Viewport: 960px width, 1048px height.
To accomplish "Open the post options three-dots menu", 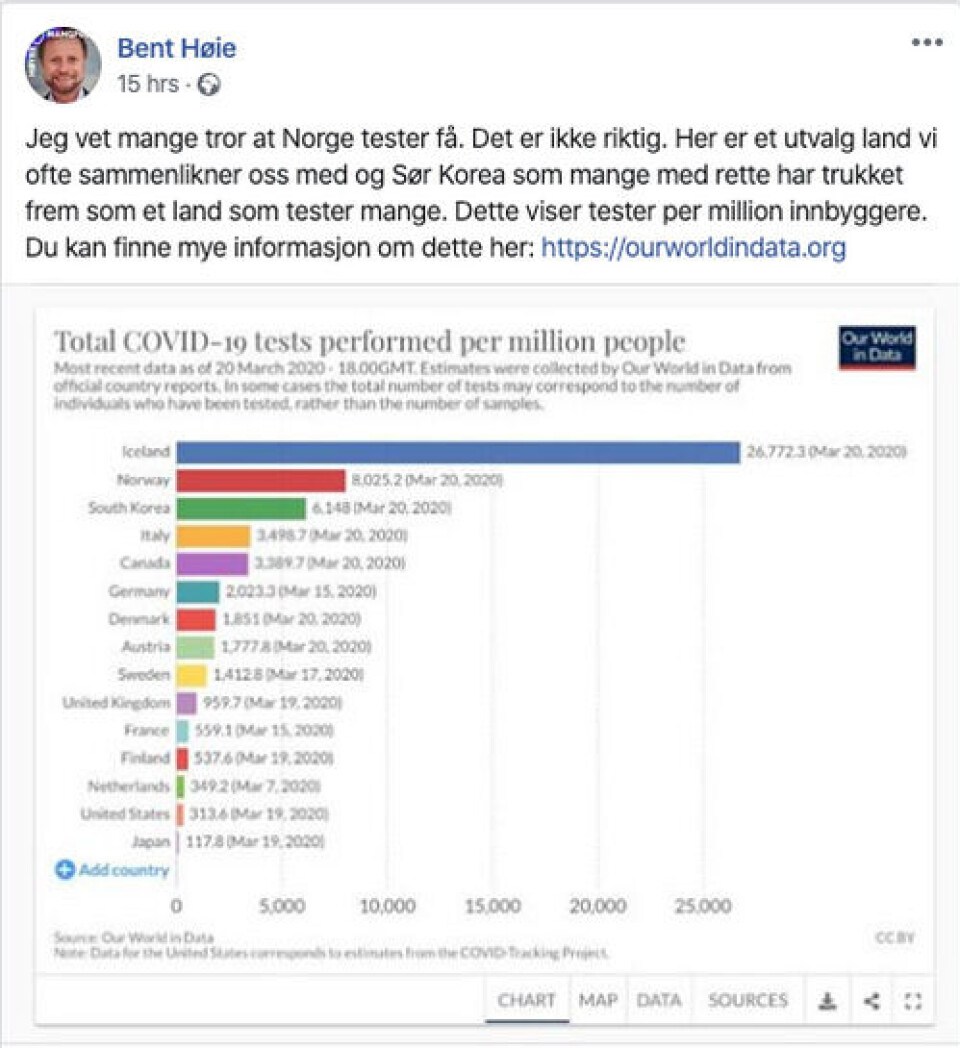I will [x=926, y=42].
